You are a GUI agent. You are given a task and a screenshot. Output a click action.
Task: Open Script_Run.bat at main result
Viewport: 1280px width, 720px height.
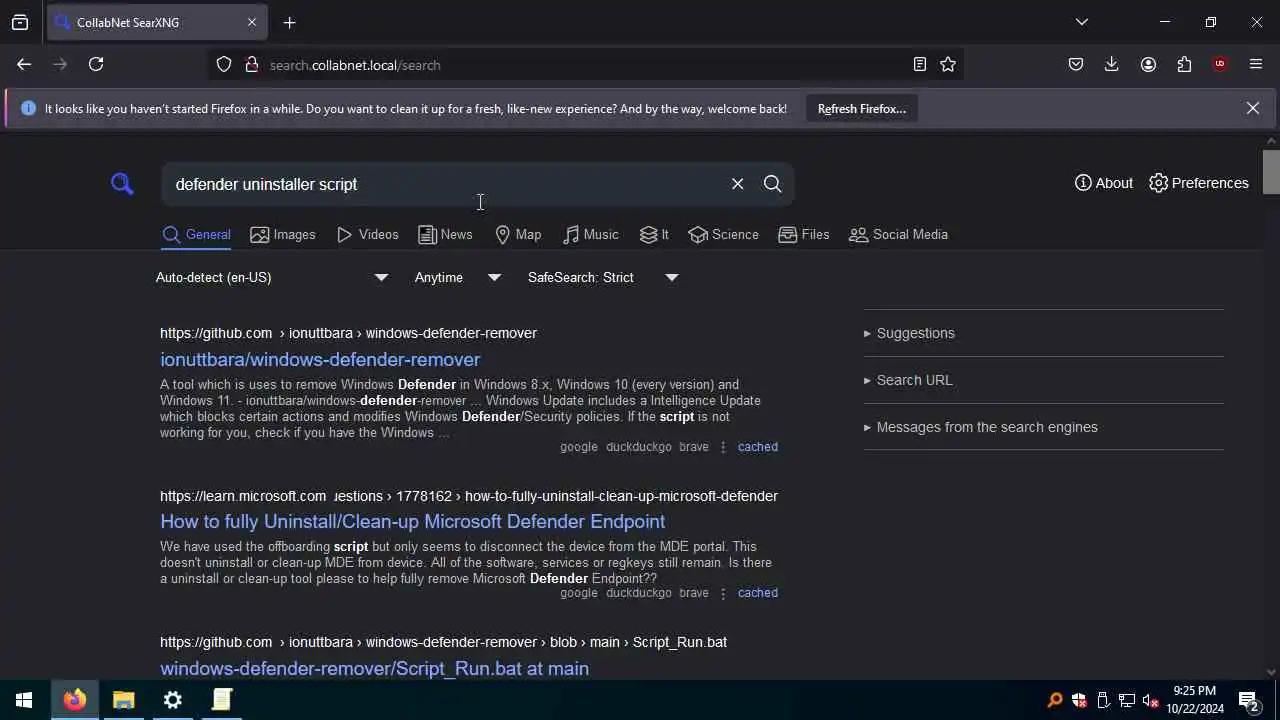point(374,668)
